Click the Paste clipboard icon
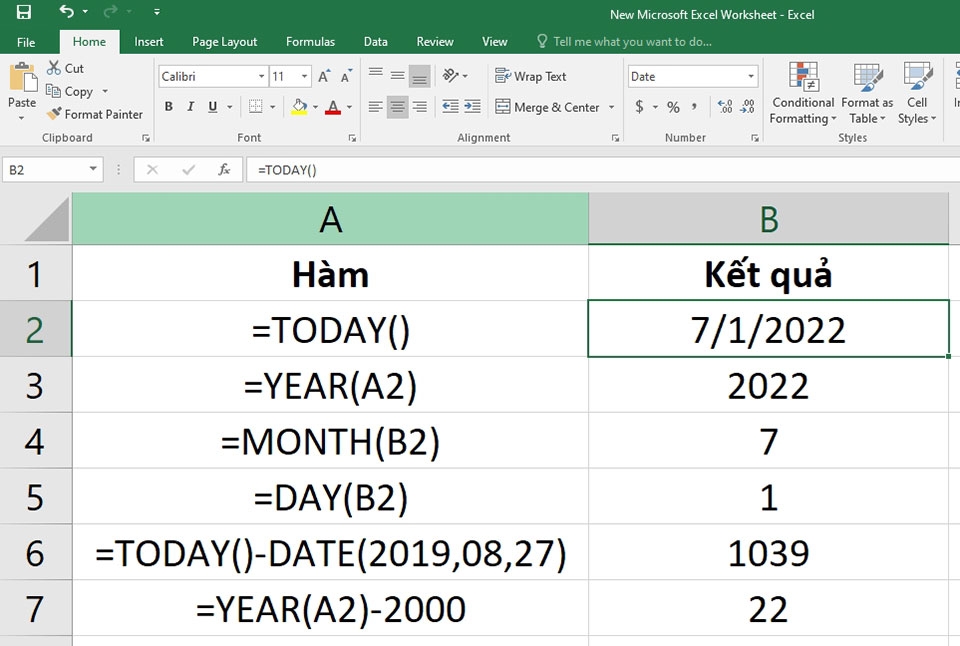Viewport: 960px width, 646px height. click(23, 78)
